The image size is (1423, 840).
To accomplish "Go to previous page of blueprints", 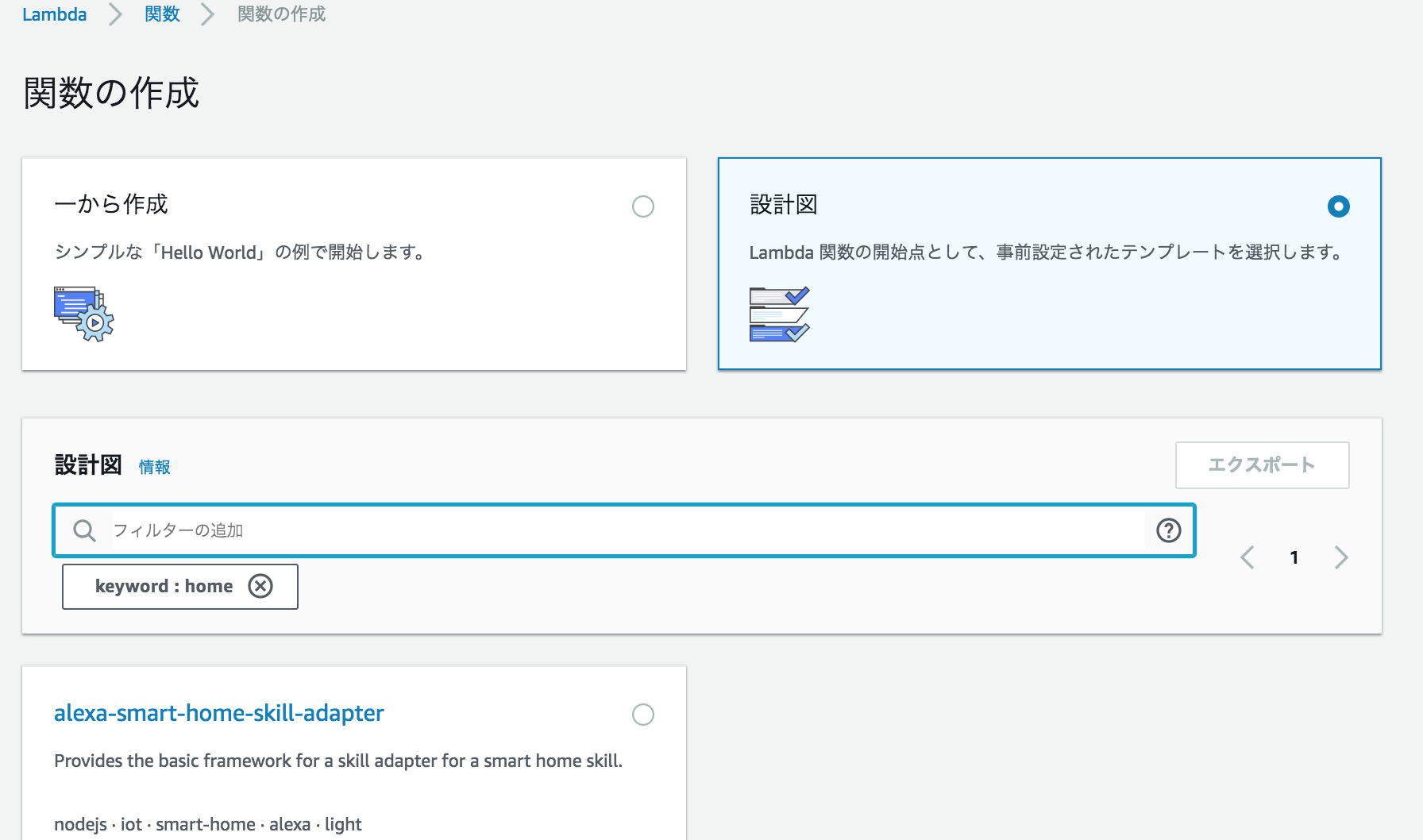I will (x=1248, y=557).
